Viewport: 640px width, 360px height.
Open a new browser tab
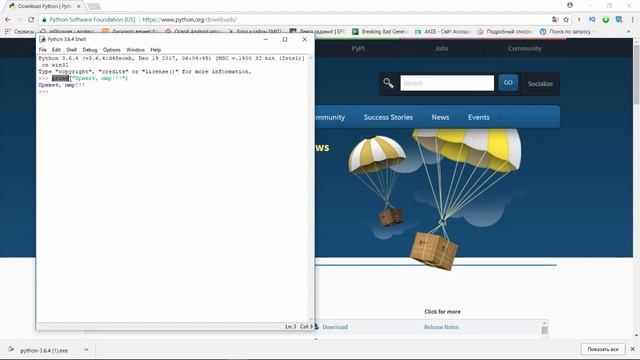tap(94, 6)
